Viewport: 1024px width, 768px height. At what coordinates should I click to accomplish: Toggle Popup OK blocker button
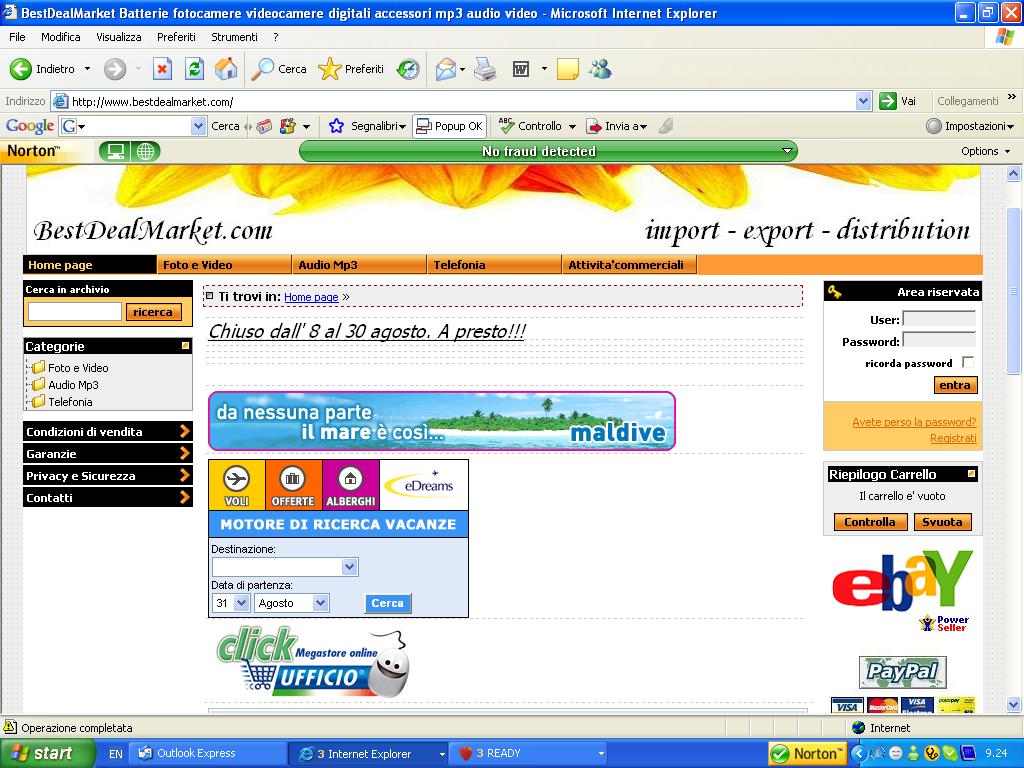click(449, 126)
